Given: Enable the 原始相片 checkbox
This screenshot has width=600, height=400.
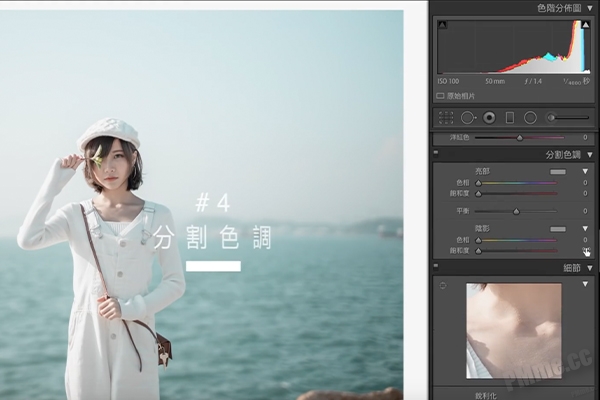Looking at the screenshot, I should point(440,96).
